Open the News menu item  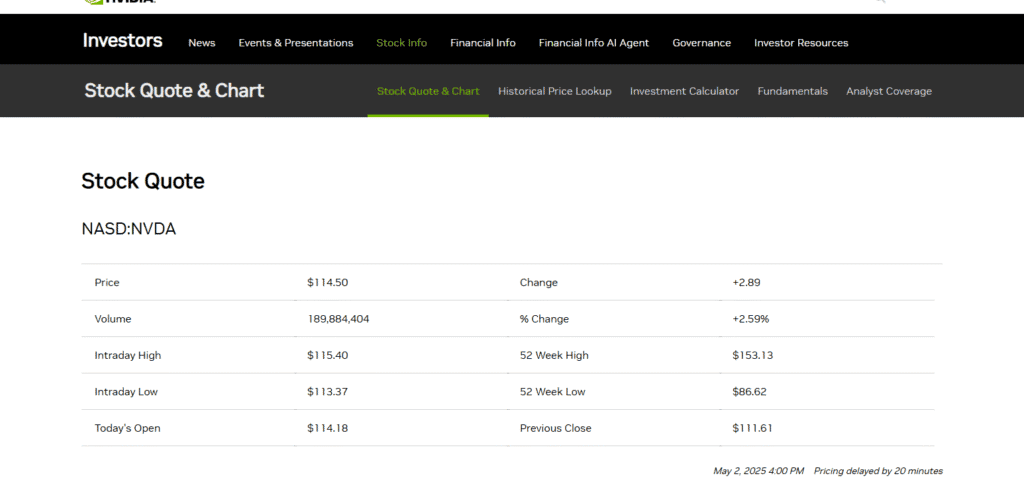point(202,43)
